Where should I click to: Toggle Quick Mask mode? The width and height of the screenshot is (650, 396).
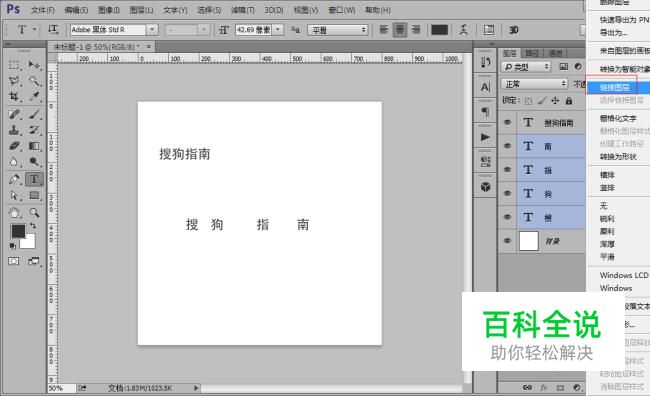[x=14, y=261]
